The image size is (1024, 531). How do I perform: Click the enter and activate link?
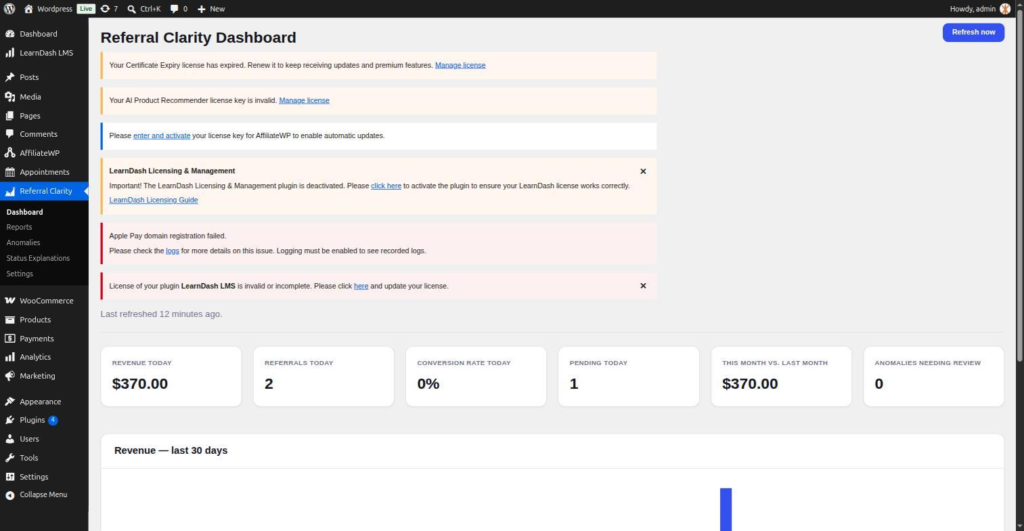[161, 136]
